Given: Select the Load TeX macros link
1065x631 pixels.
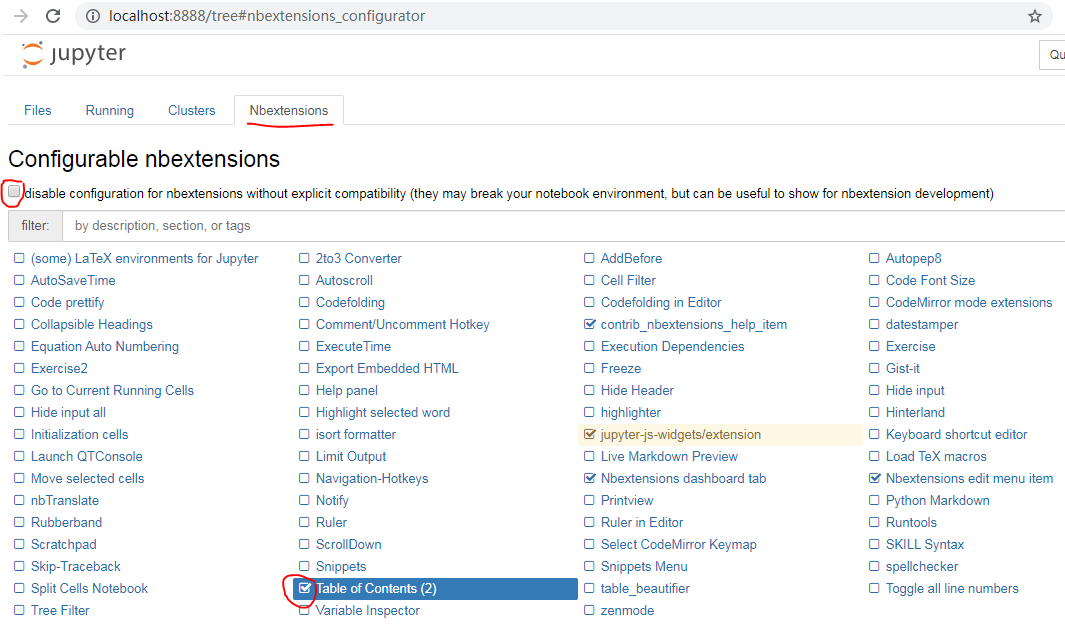Looking at the screenshot, I should pyautogui.click(x=936, y=456).
